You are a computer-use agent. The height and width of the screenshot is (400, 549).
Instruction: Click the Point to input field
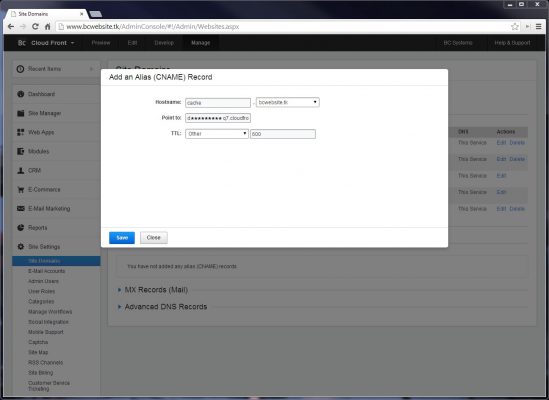click(218, 118)
